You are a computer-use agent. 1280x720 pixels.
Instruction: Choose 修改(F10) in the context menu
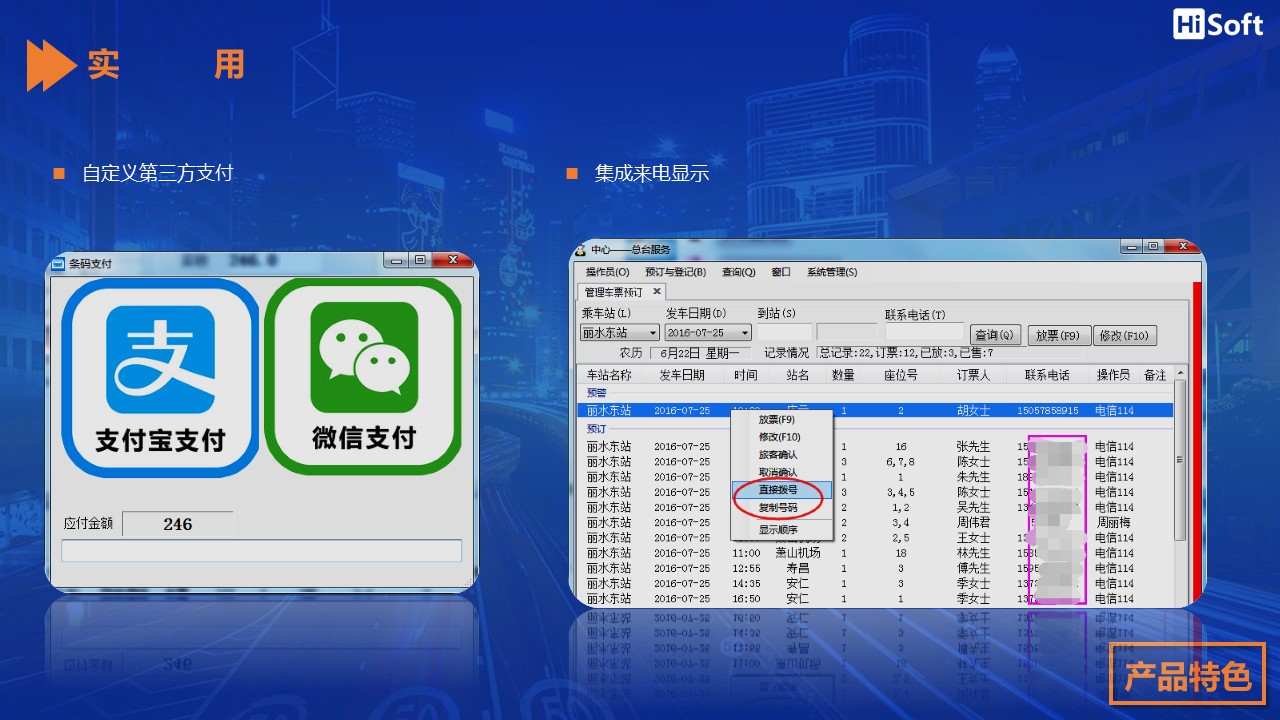pyautogui.click(x=781, y=437)
